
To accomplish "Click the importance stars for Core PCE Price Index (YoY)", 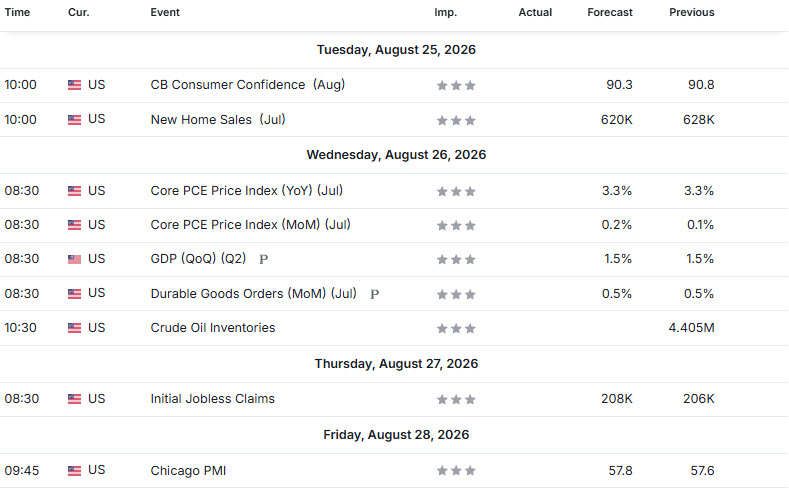I will click(x=456, y=191).
